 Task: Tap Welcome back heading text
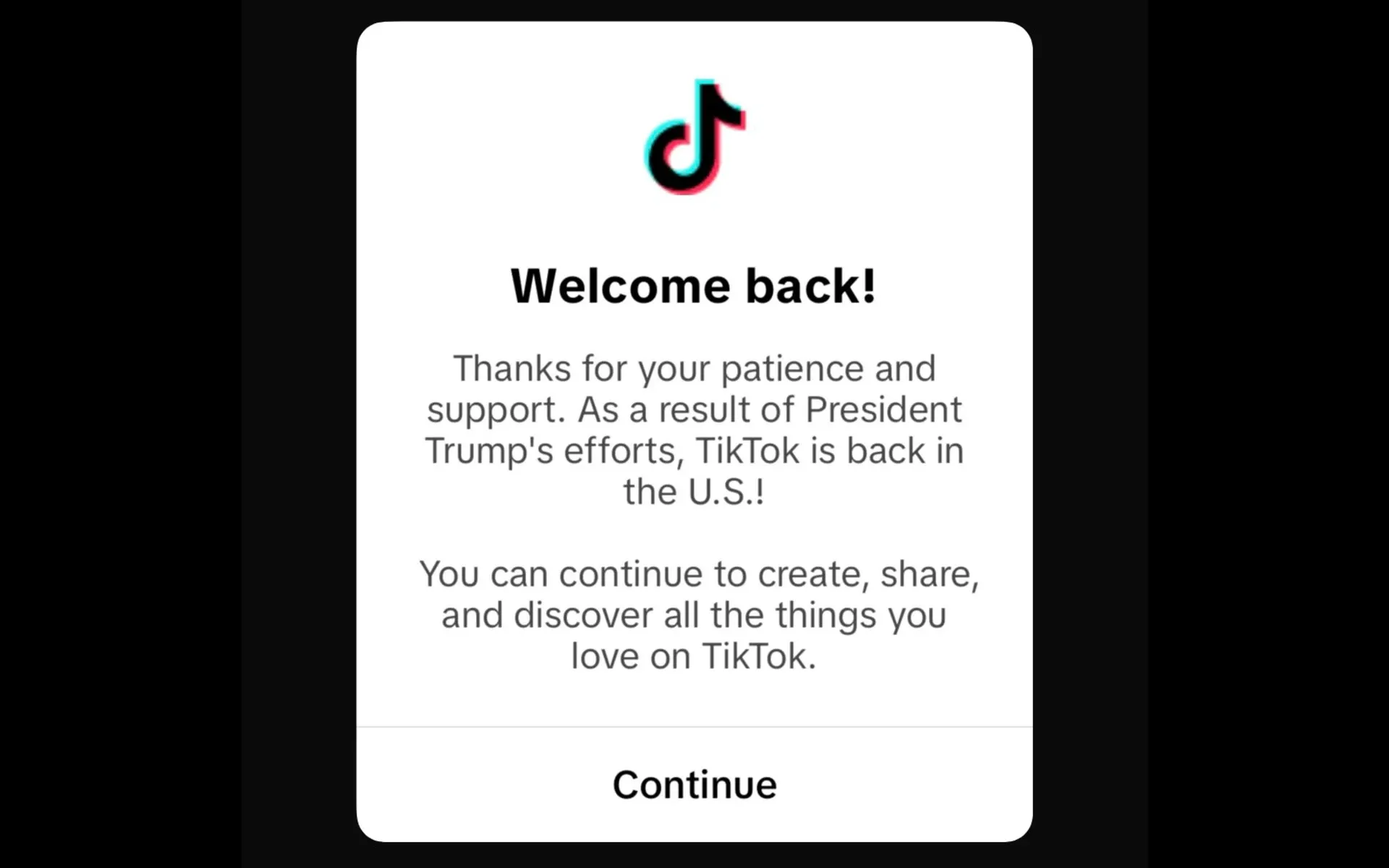pyautogui.click(x=694, y=285)
